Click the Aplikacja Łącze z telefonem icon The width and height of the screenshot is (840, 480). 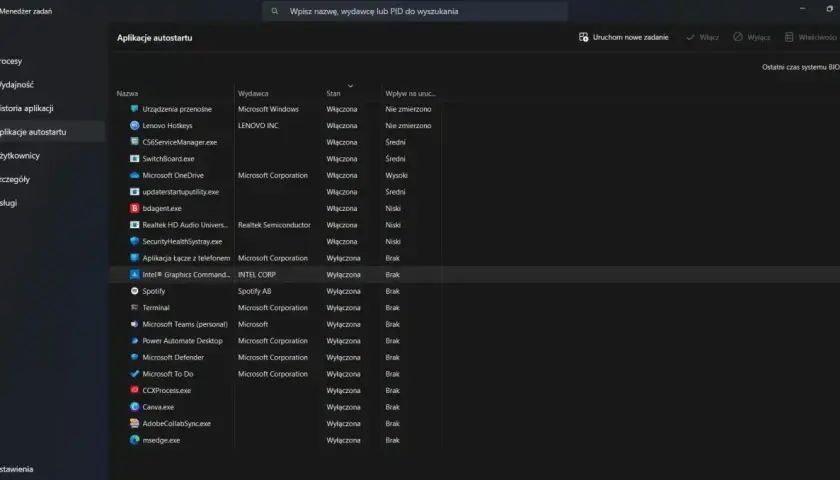click(134, 258)
